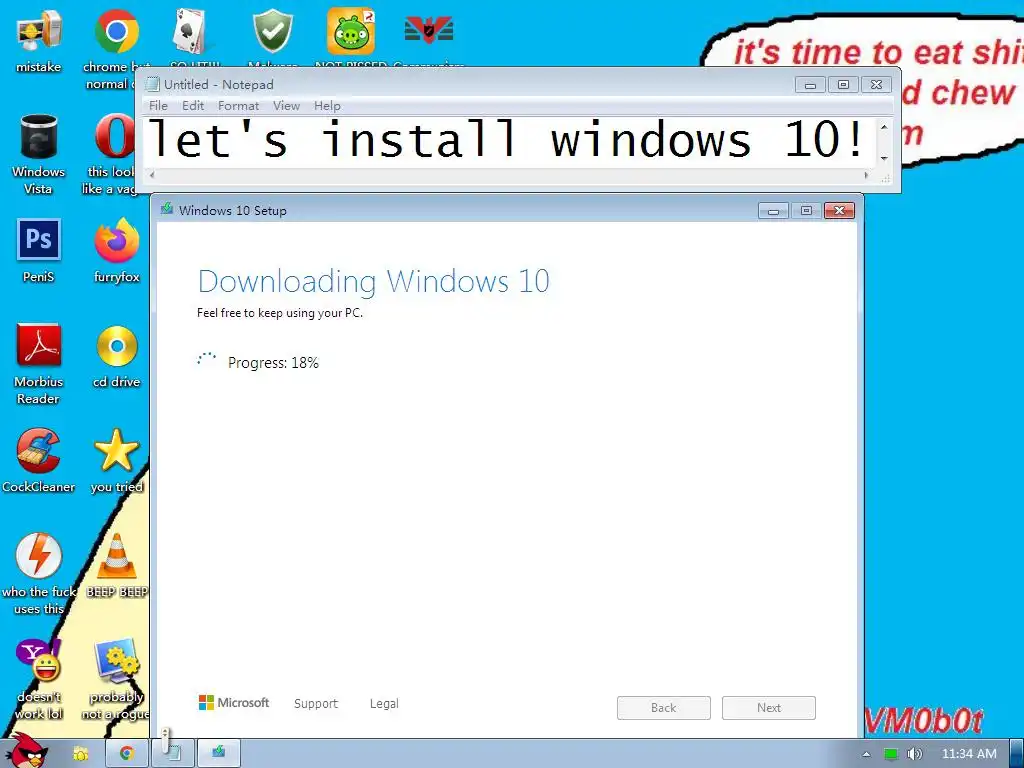The width and height of the screenshot is (1024, 768).
Task: Minimize the Windows 10 Setup window
Action: [773, 211]
